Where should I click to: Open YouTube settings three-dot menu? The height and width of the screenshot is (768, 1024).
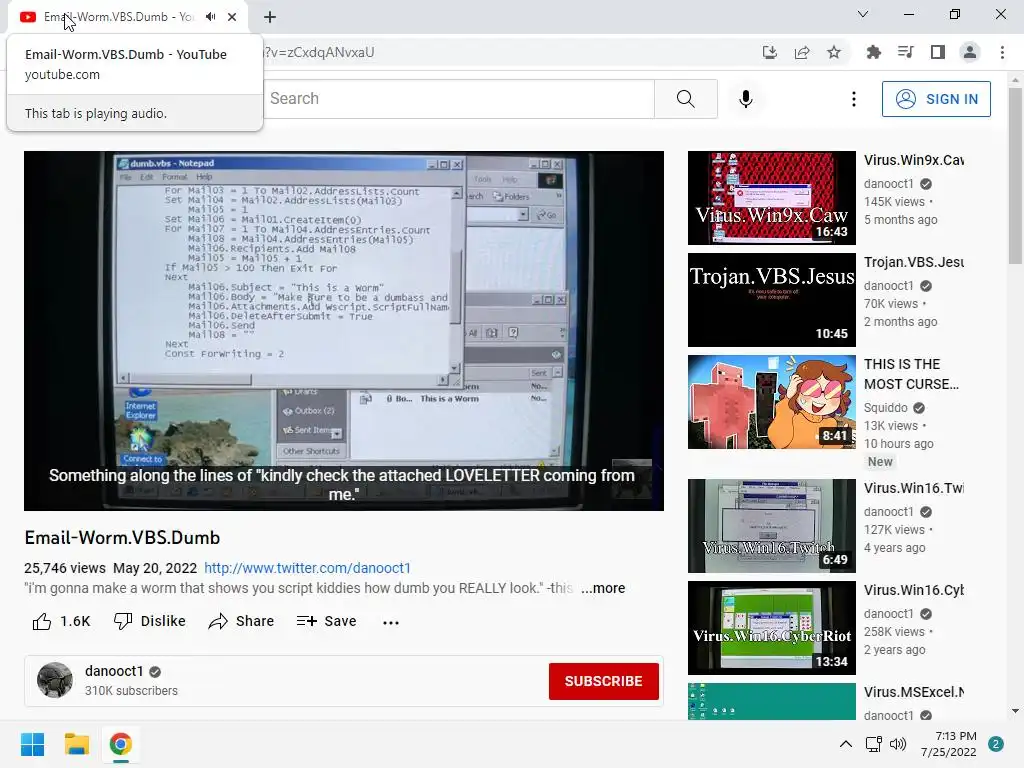coord(854,99)
